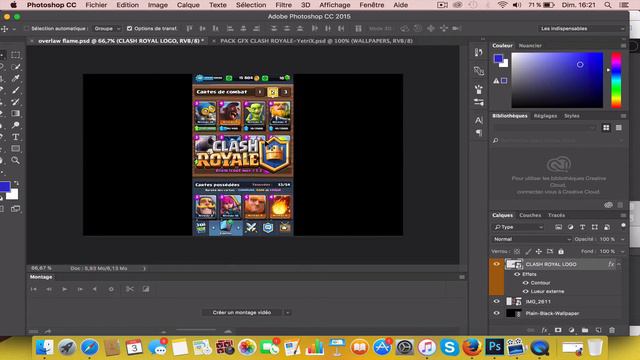This screenshot has height=360, width=640.
Task: Select the Rectangular Marquee tool
Action: [x=16, y=55]
